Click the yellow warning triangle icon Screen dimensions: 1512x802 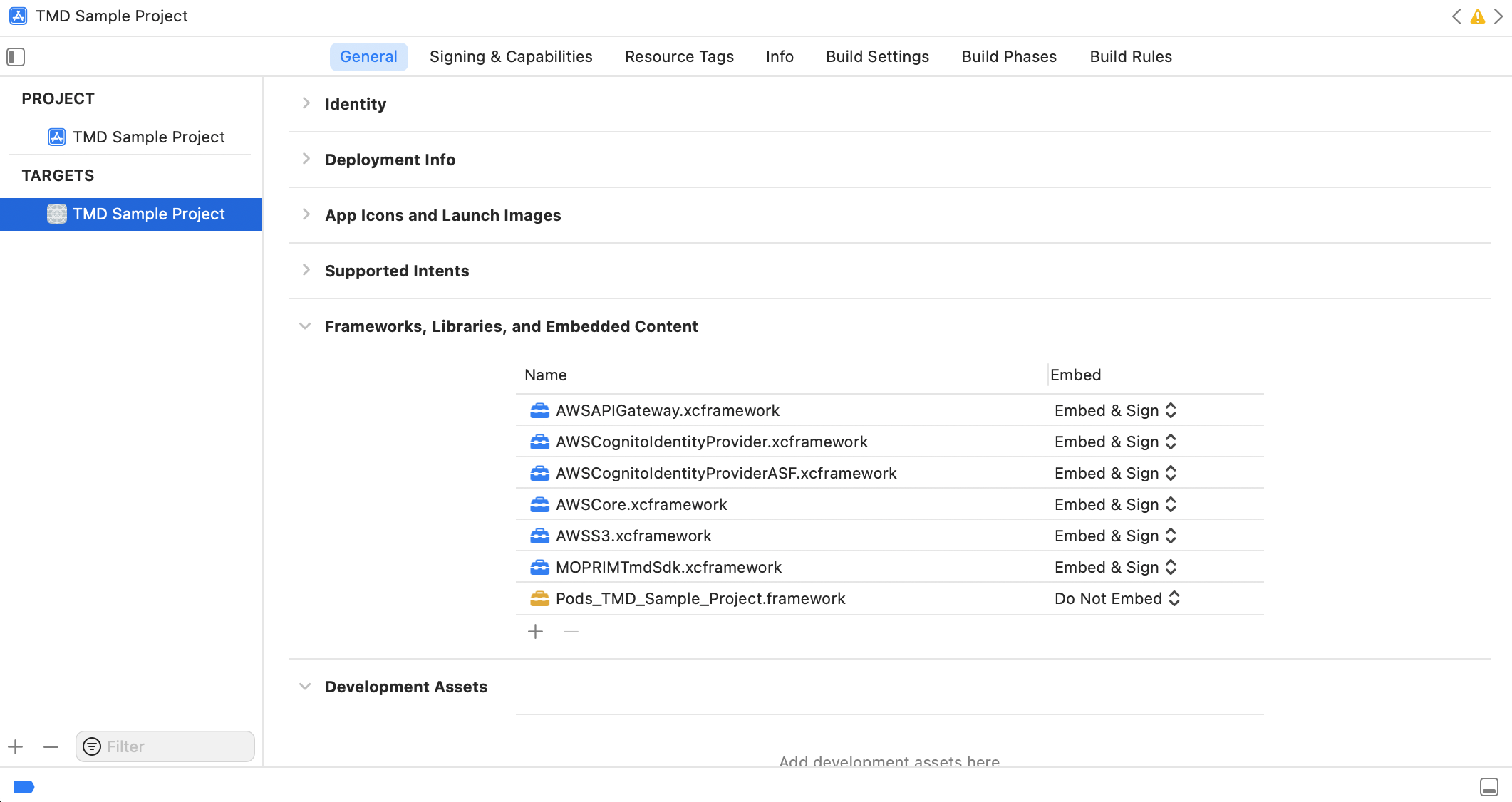click(x=1478, y=16)
